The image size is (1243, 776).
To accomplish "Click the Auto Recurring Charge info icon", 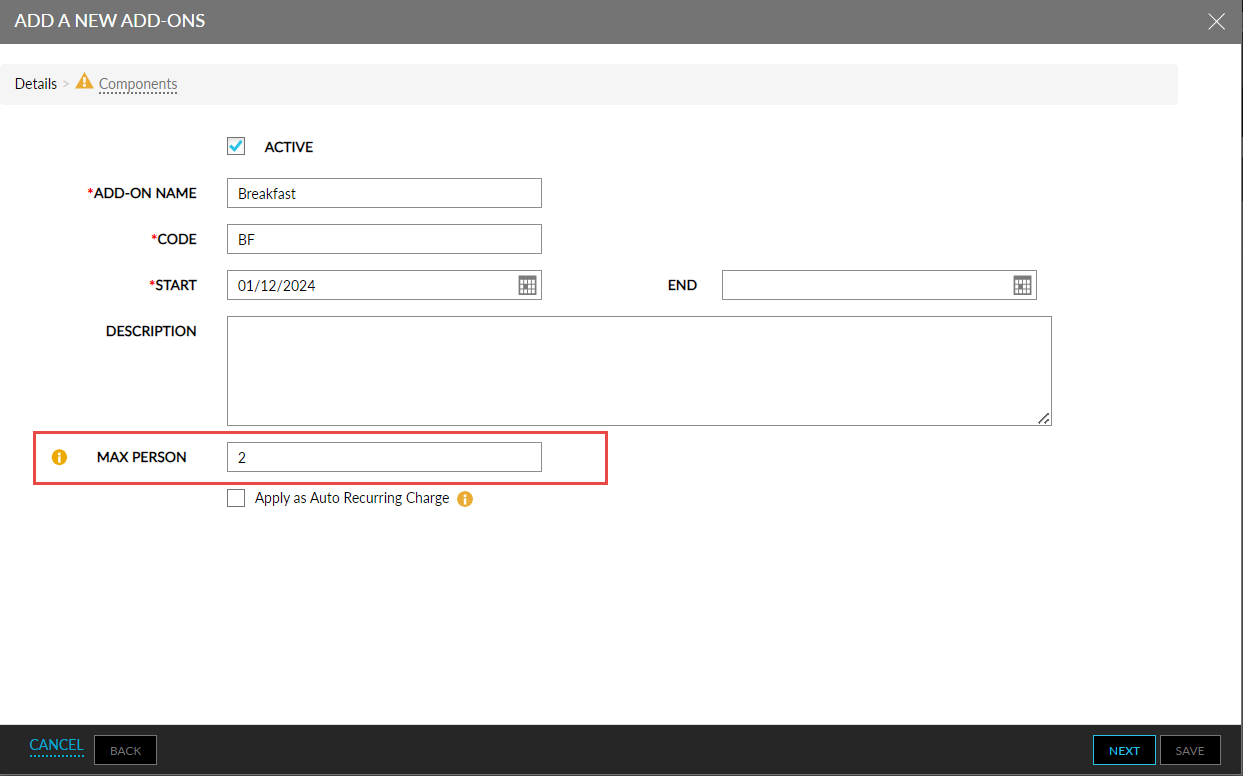I will coord(465,499).
